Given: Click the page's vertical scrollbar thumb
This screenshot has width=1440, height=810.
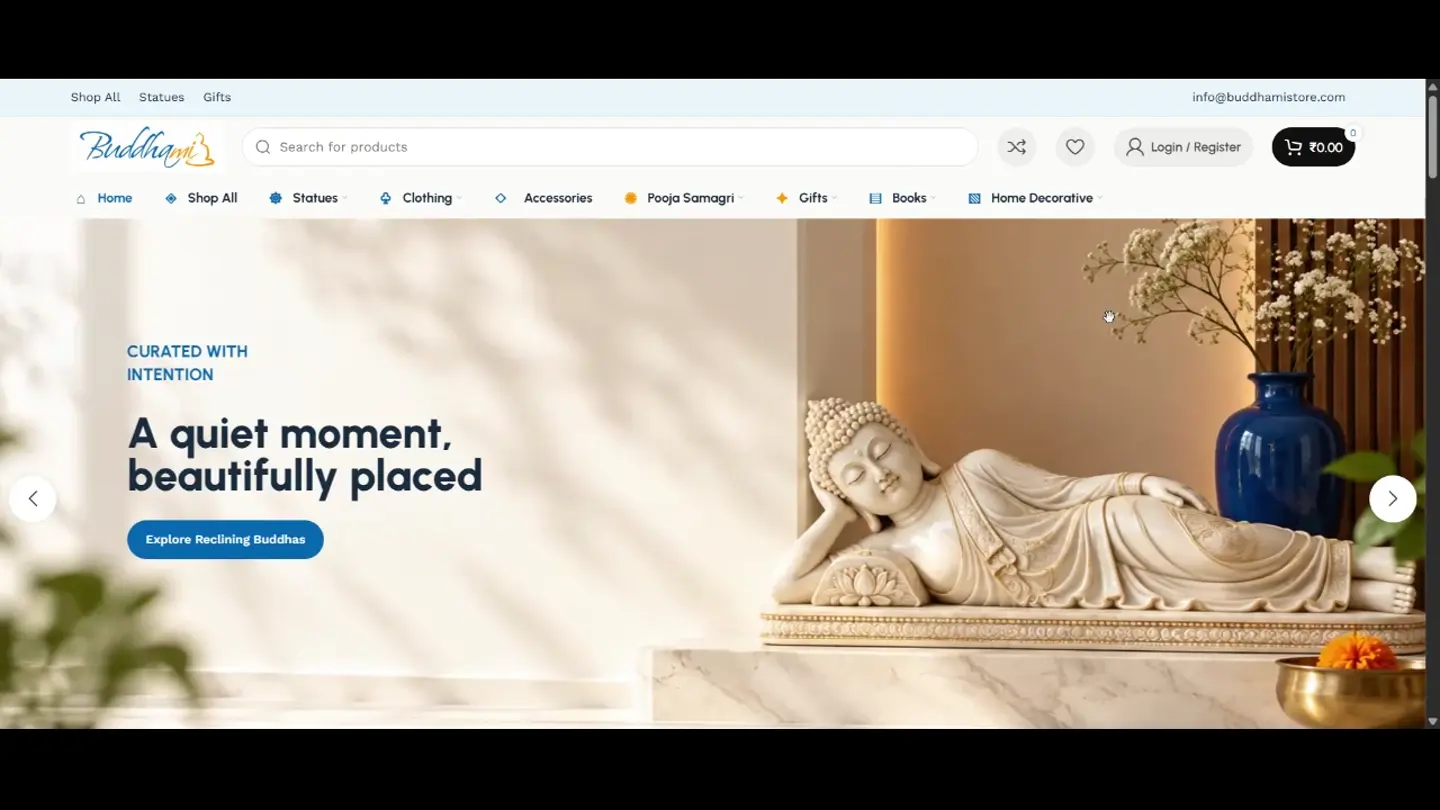Looking at the screenshot, I should coord(1432,135).
